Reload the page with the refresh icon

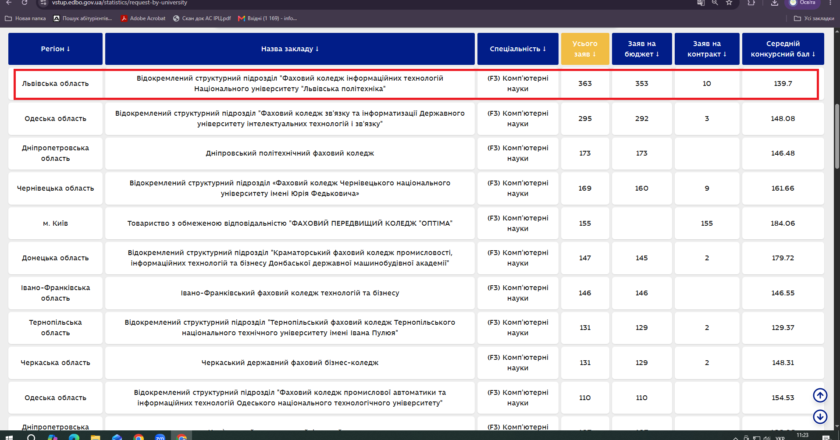click(25, 3)
